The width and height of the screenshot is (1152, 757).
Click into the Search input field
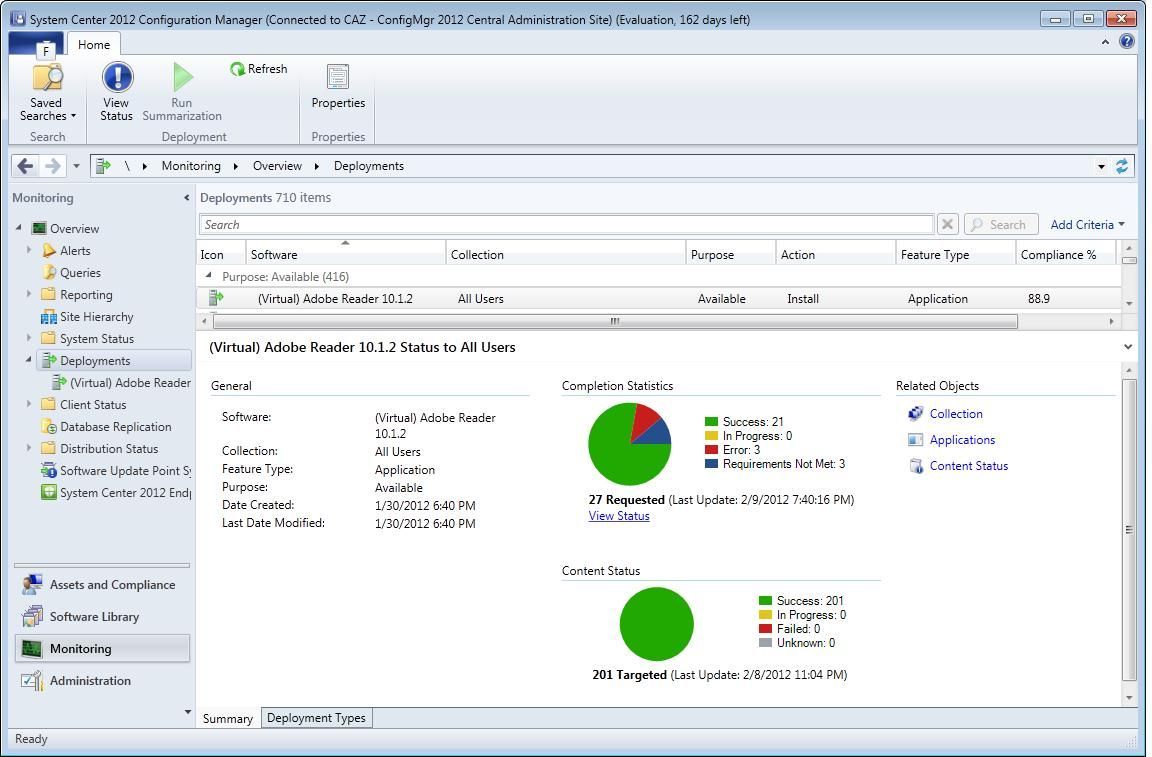566,225
